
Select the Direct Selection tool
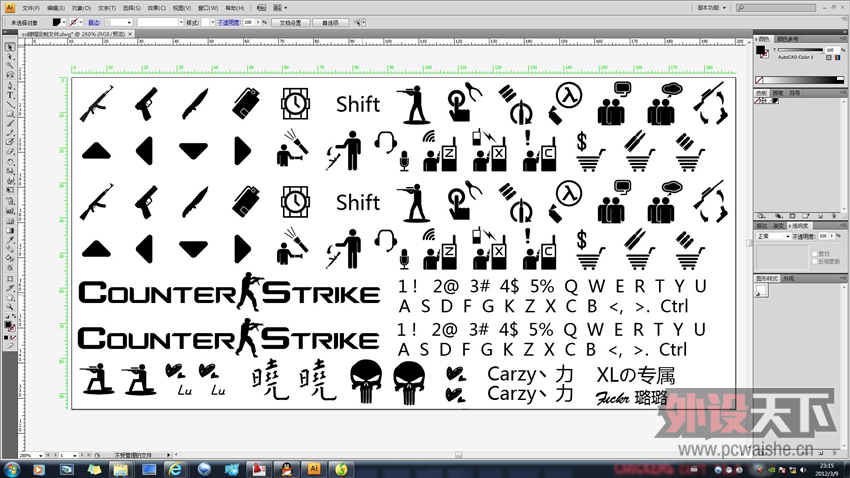tap(10, 56)
